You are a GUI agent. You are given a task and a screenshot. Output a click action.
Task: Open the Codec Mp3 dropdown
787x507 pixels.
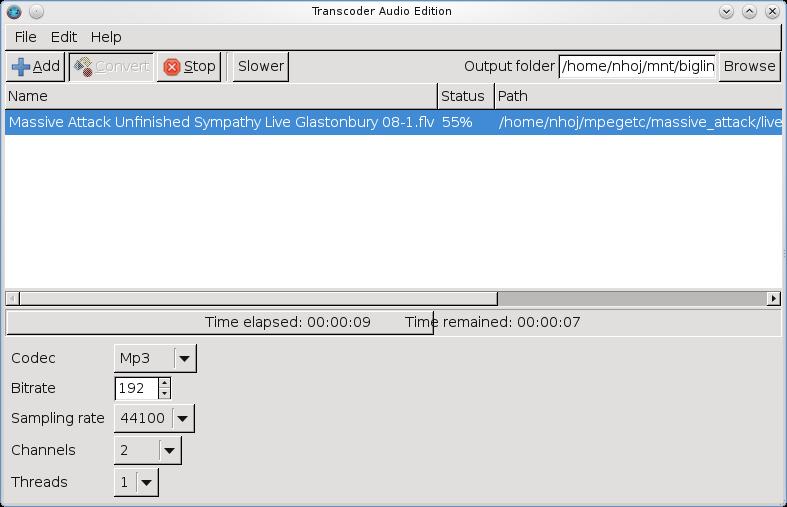pyautogui.click(x=155, y=358)
